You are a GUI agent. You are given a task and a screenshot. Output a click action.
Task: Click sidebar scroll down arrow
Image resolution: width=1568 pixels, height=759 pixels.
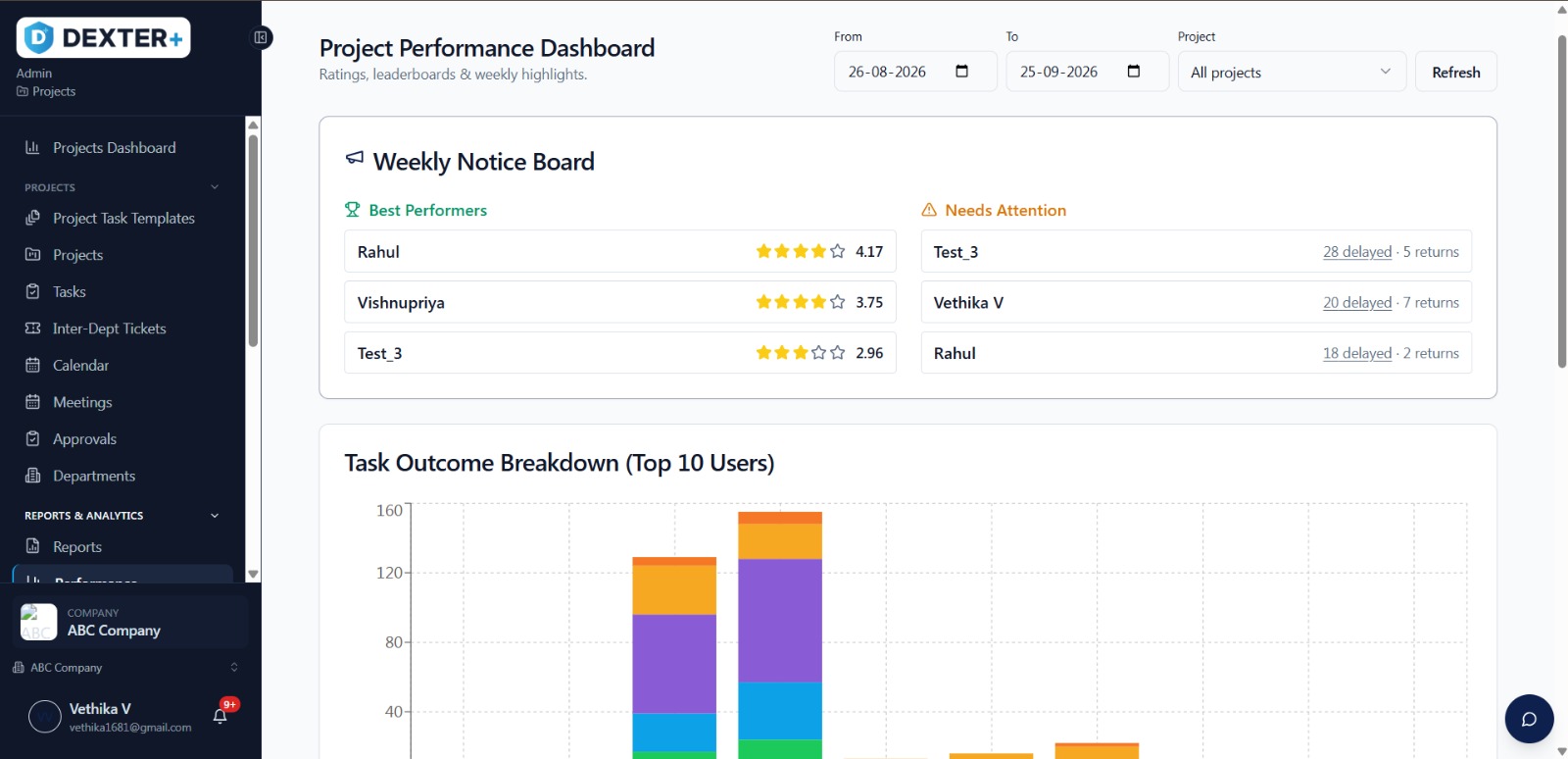coord(253,575)
